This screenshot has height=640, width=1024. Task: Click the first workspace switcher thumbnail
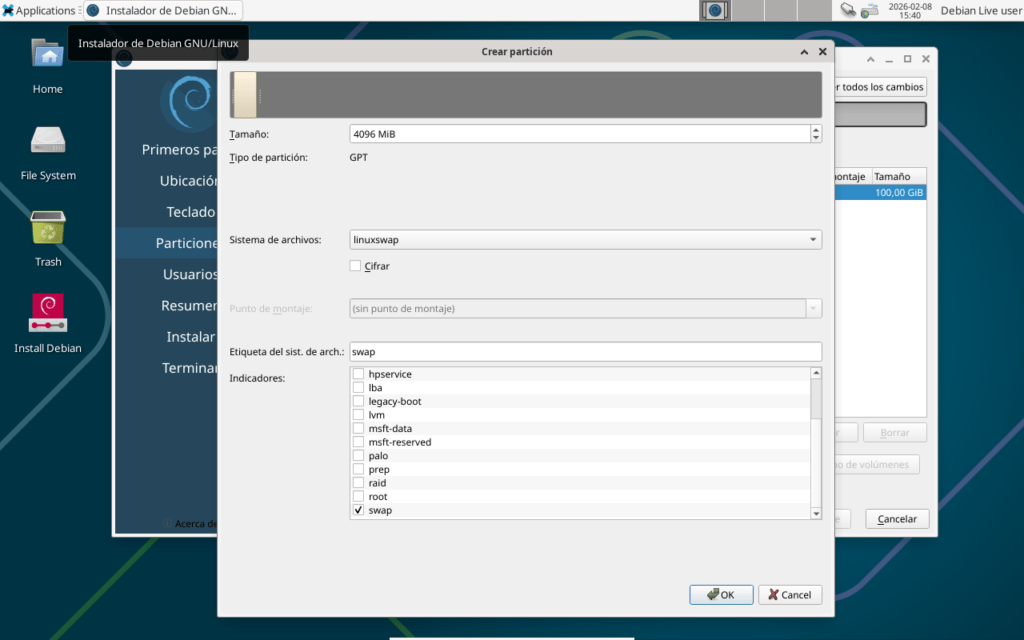(714, 10)
